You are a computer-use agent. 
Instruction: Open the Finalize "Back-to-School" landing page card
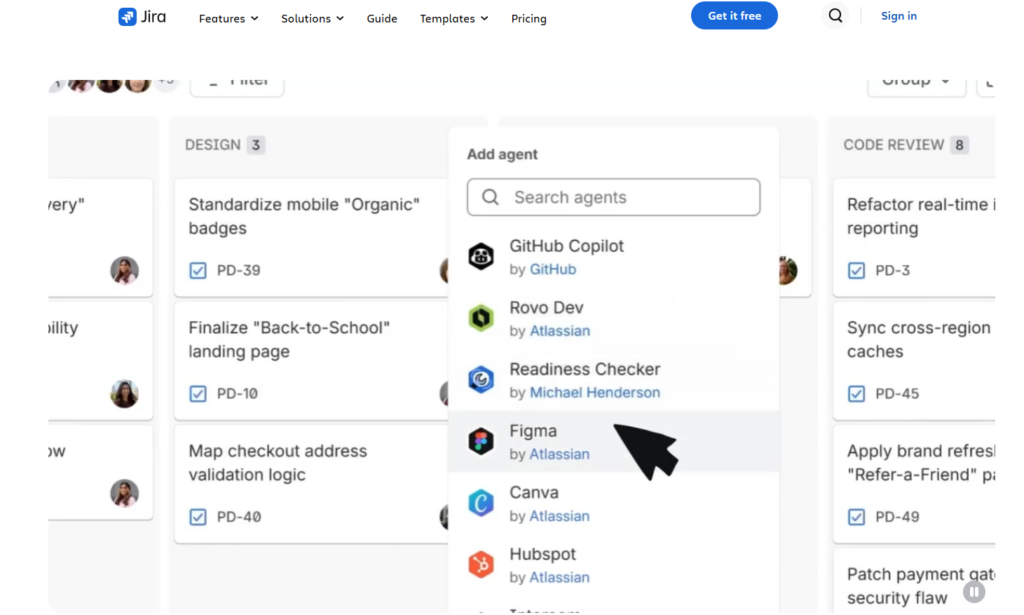pyautogui.click(x=312, y=361)
